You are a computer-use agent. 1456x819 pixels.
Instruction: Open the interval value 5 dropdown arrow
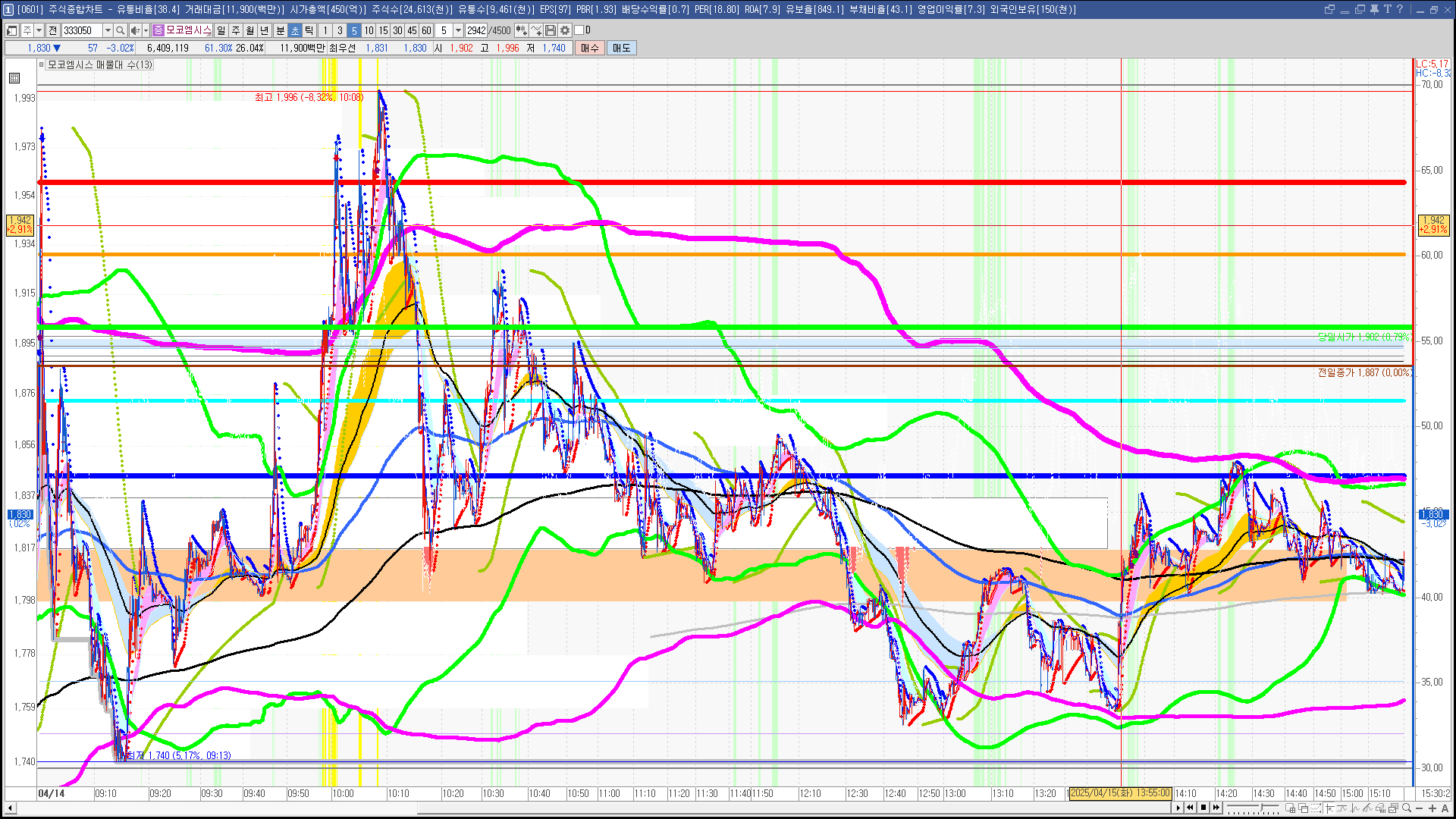(x=458, y=30)
